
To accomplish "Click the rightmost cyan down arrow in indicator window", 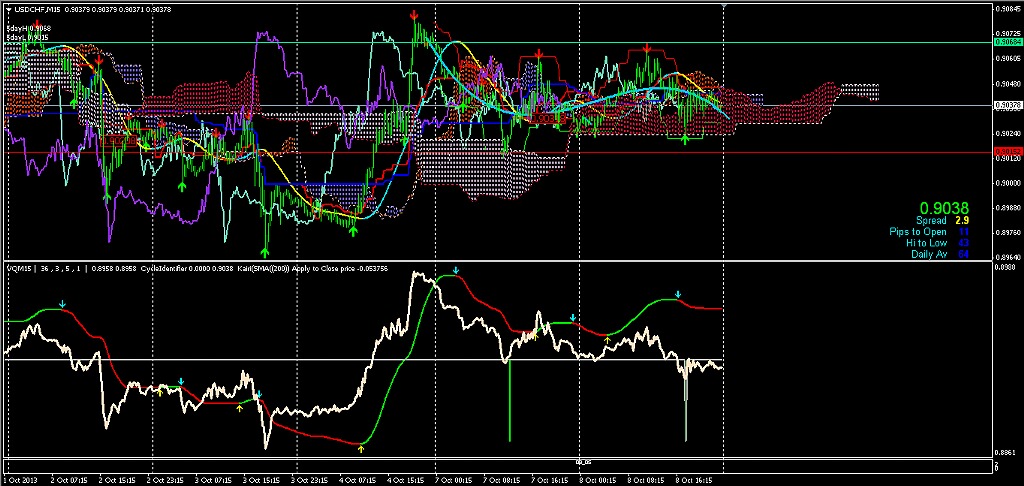I will pos(678,294).
